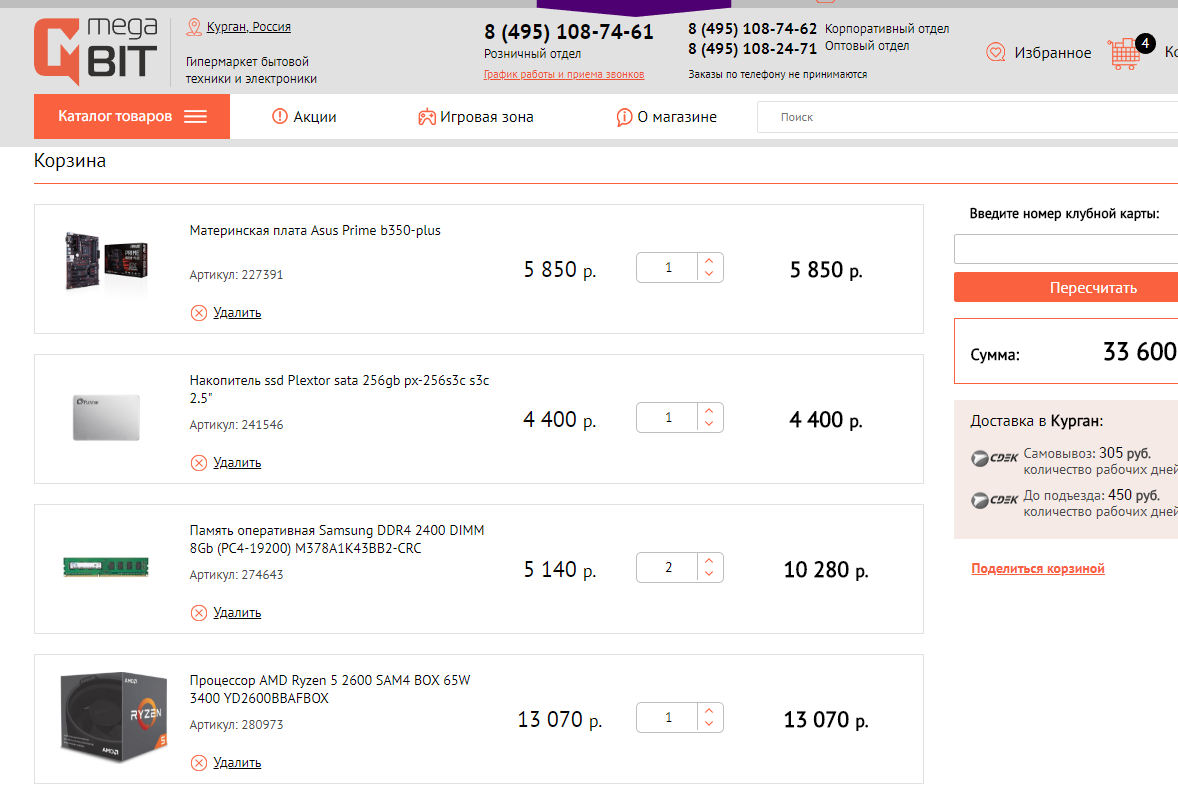Click Удалить link for AMD Ryzen processor
Image resolution: width=1178 pixels, height=794 pixels.
237,762
